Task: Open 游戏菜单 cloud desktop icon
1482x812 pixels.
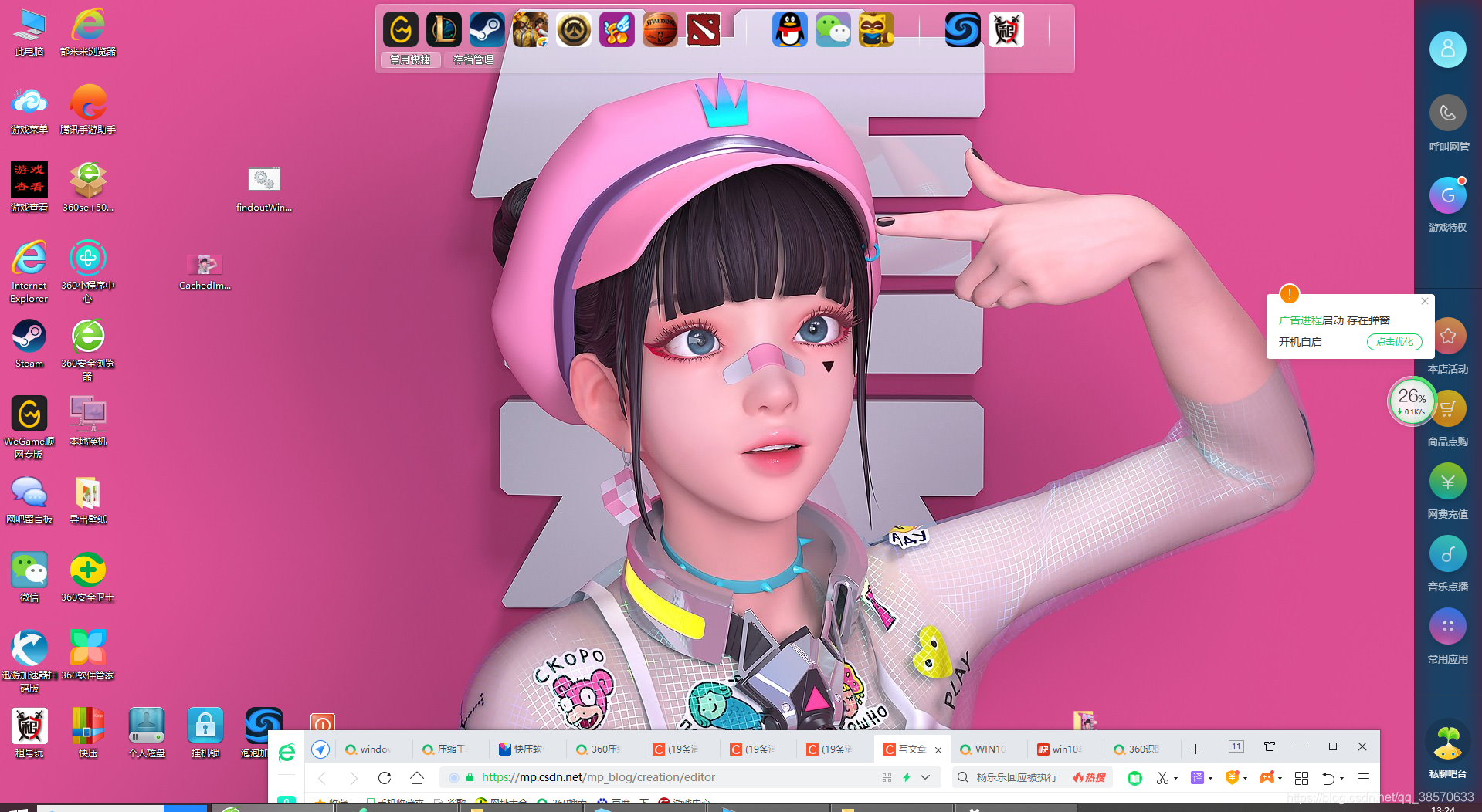Action: pyautogui.click(x=29, y=110)
